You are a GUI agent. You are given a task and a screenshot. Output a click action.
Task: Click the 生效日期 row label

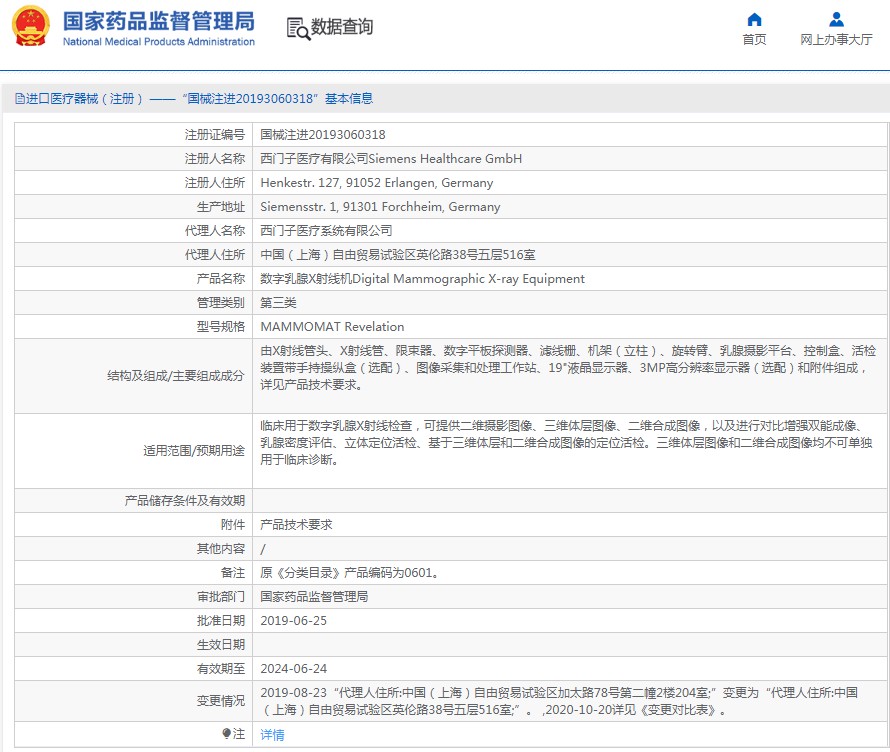221,645
